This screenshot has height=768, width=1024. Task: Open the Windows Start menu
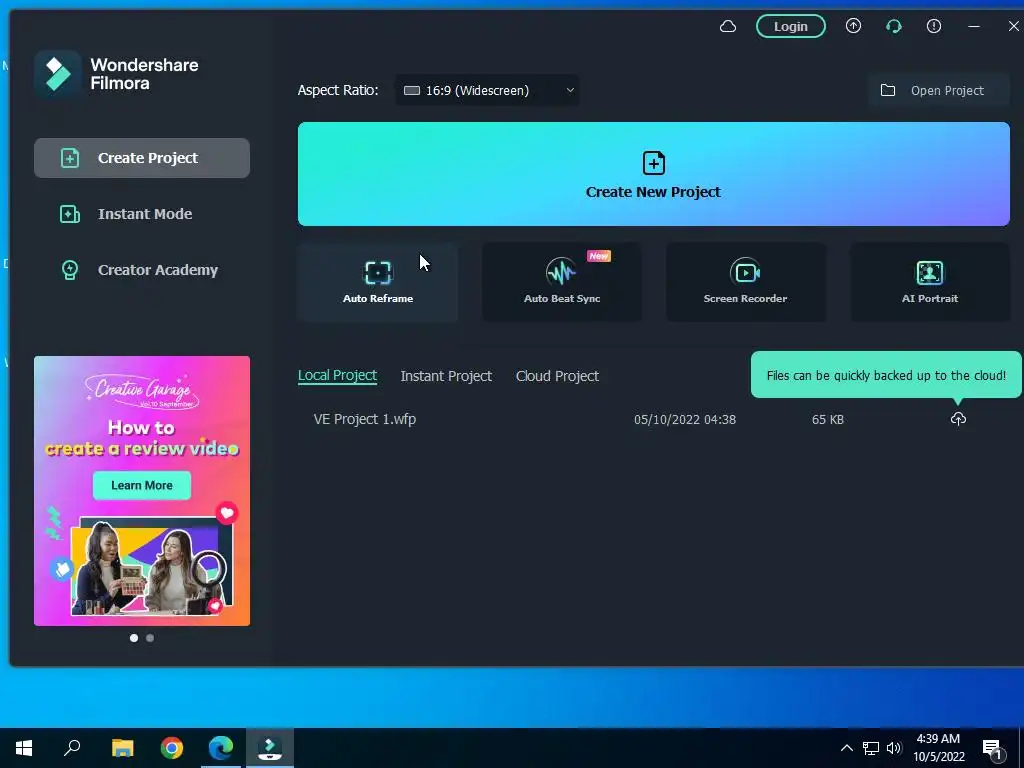(24, 748)
